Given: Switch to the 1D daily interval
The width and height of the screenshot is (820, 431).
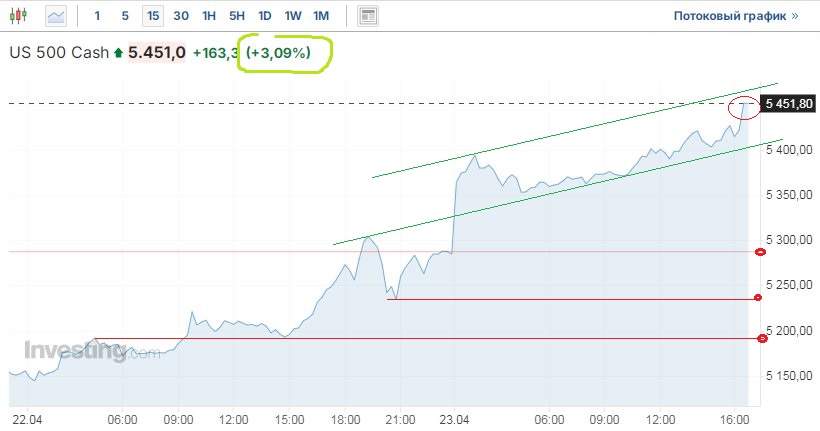Looking at the screenshot, I should click(264, 16).
